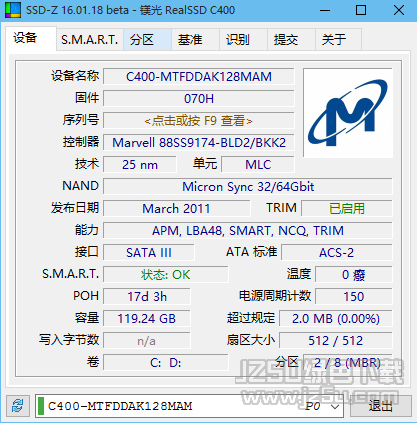The width and height of the screenshot is (417, 423).
Task: Close the SSD-Z window
Action: click(x=399, y=10)
